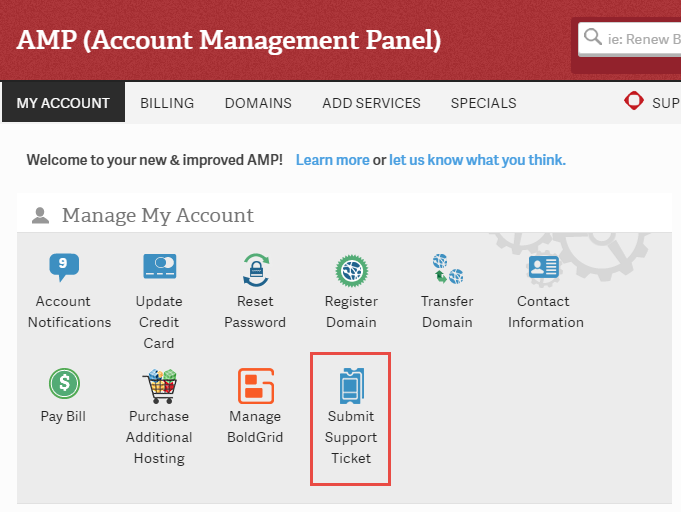
Task: Open the DOMAINS tab
Action: pyautogui.click(x=258, y=103)
